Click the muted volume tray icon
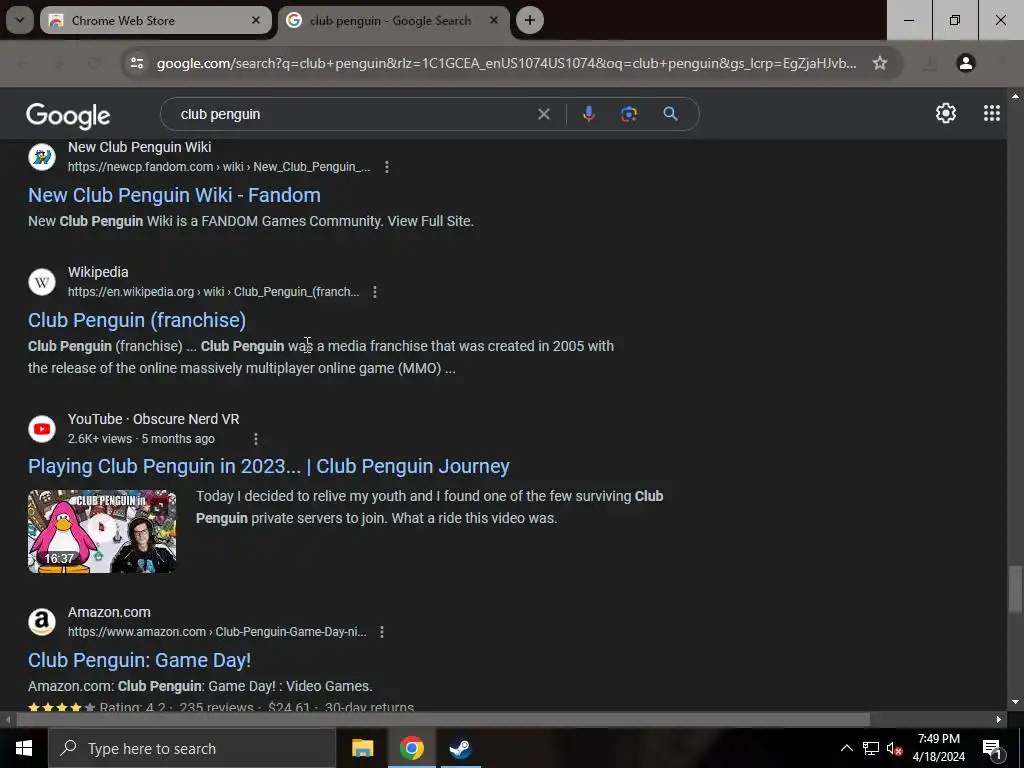1024x768 pixels. [x=894, y=748]
